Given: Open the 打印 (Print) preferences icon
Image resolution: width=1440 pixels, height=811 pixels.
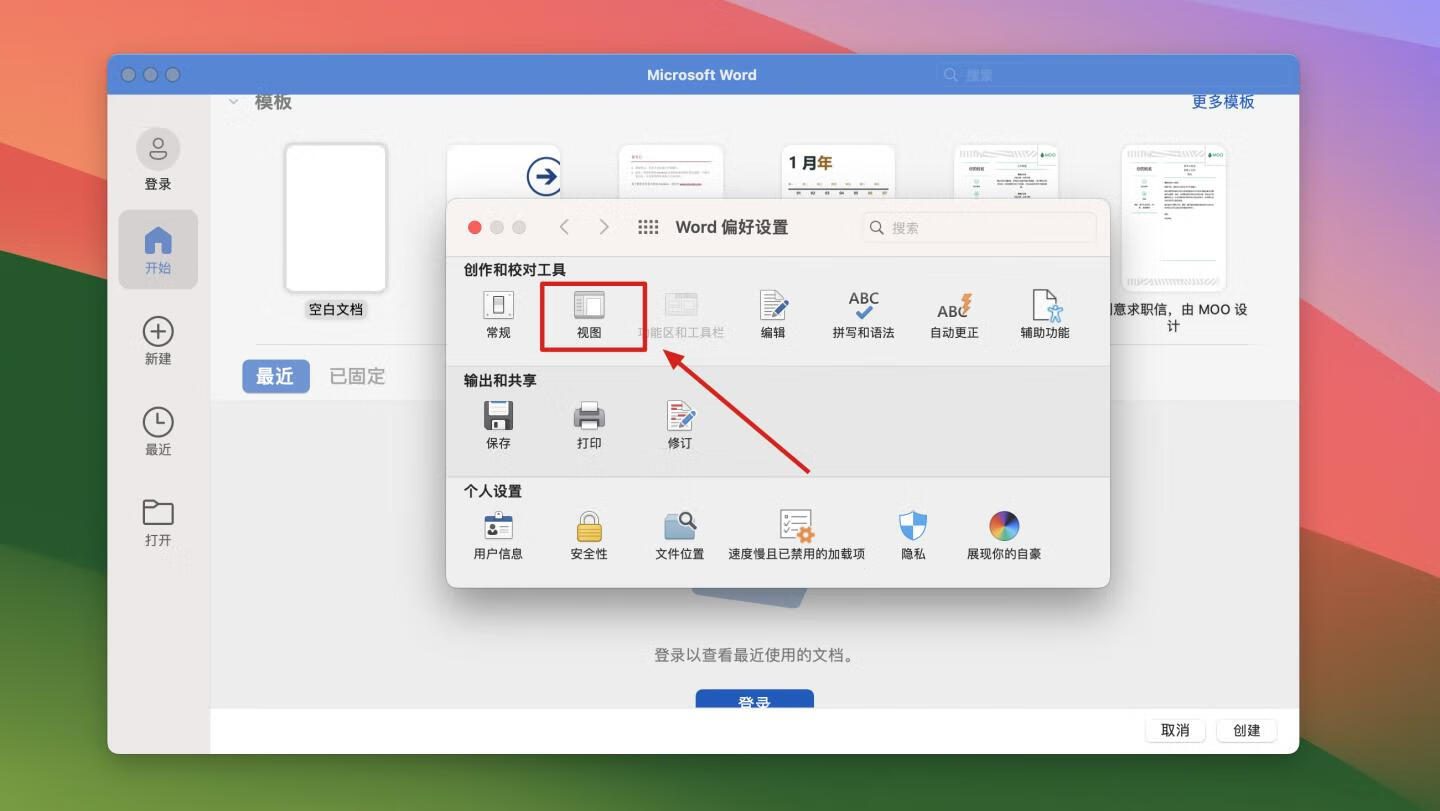Looking at the screenshot, I should pos(589,416).
